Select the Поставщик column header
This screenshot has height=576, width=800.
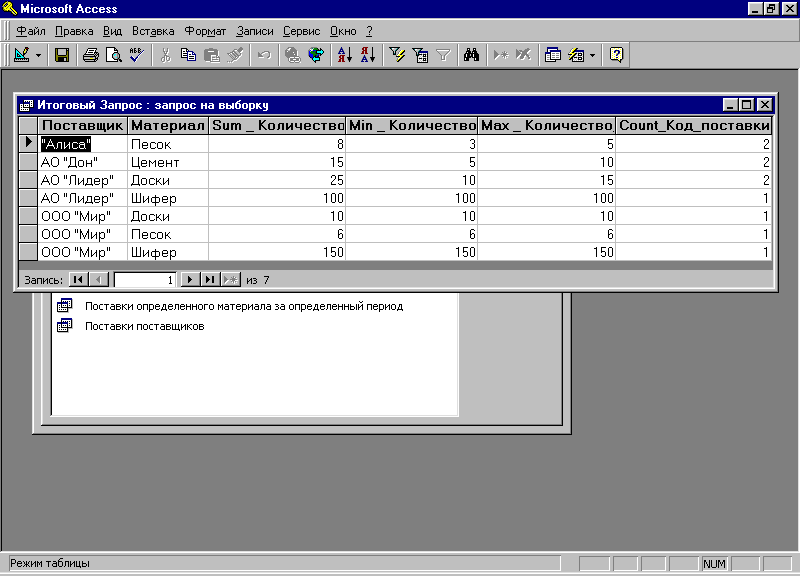point(83,126)
